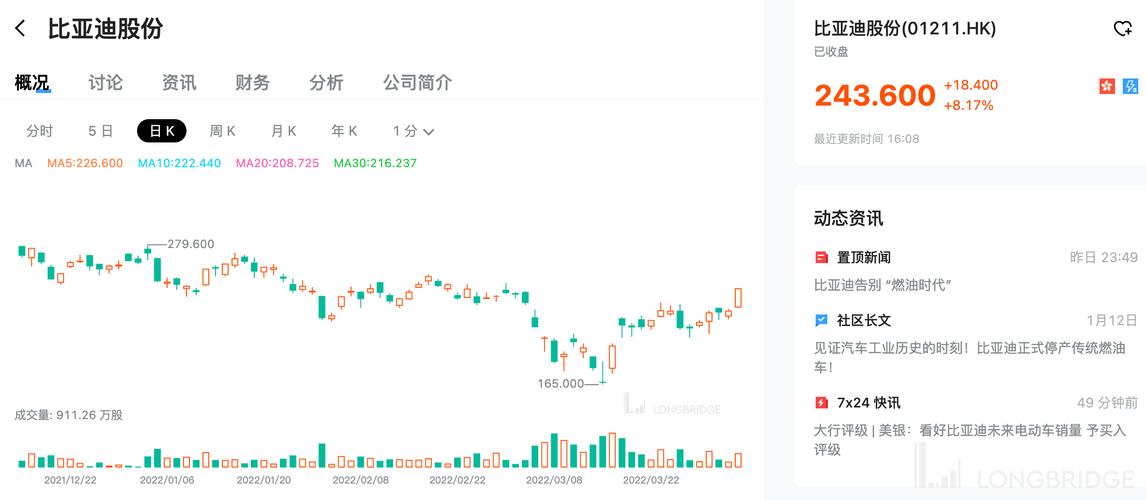
Task: Expand the 1分 minute interval dropdown
Action: 413,131
